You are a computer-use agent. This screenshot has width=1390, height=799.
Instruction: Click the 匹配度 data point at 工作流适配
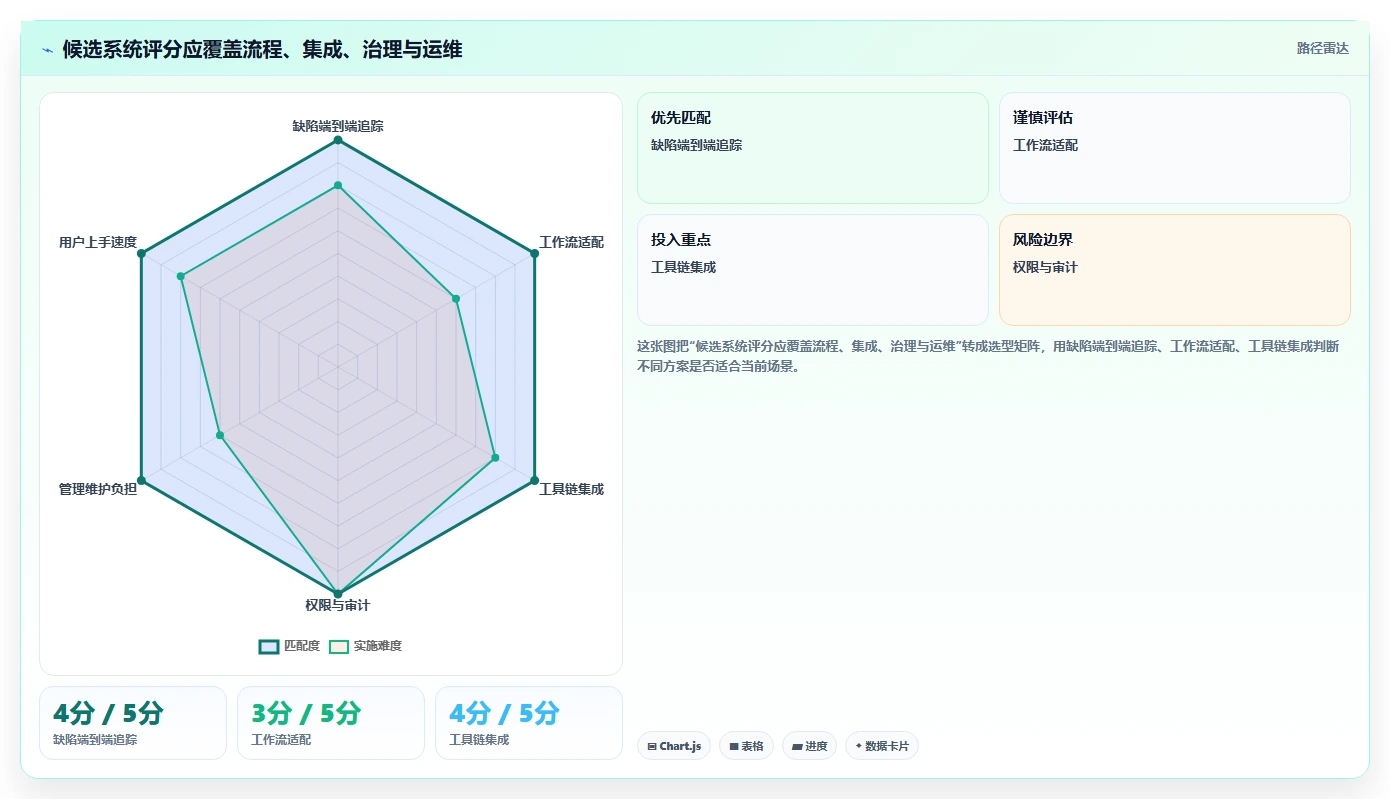(534, 254)
